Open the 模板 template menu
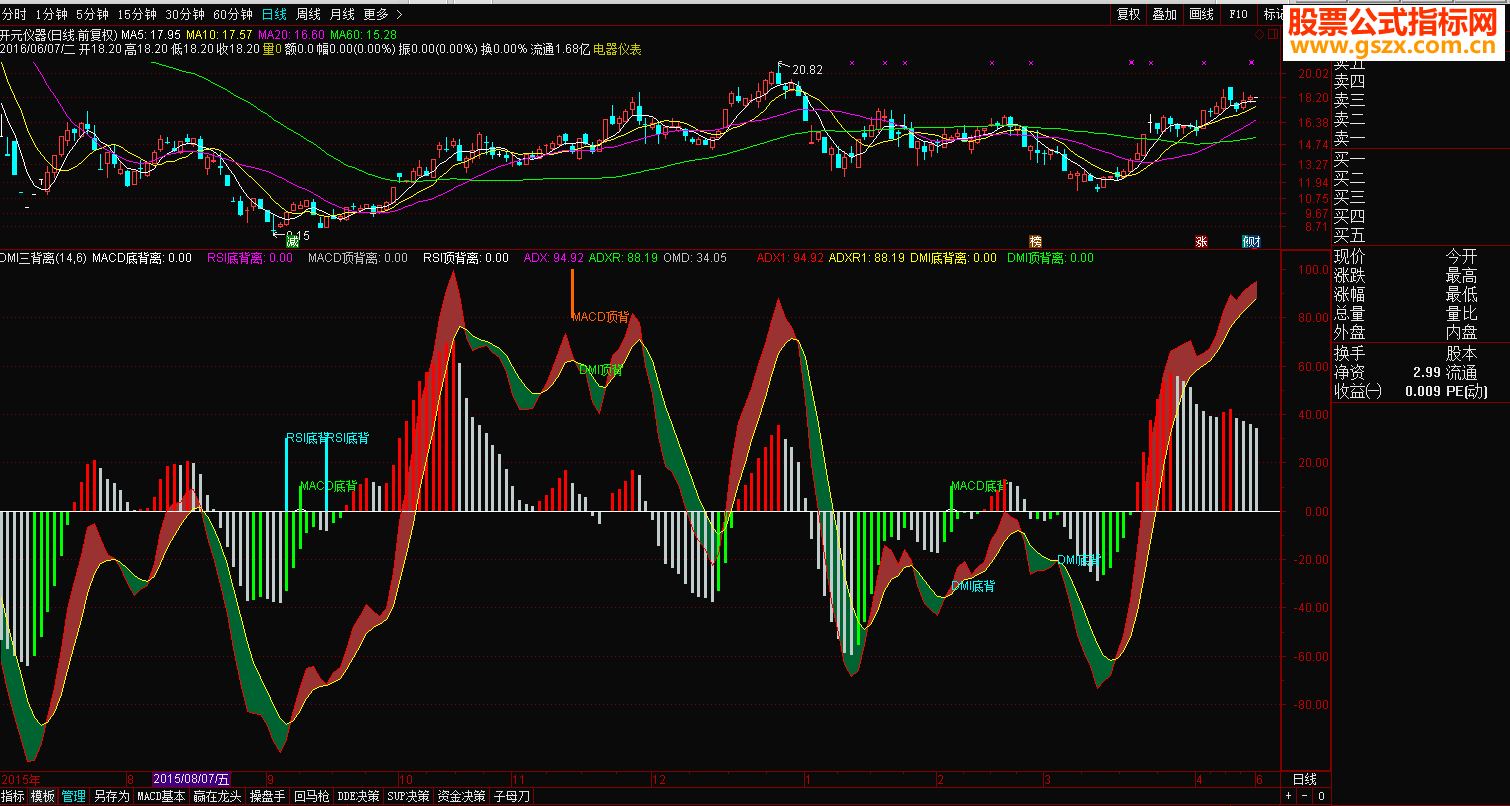This screenshot has height=806, width=1510. pyautogui.click(x=43, y=797)
